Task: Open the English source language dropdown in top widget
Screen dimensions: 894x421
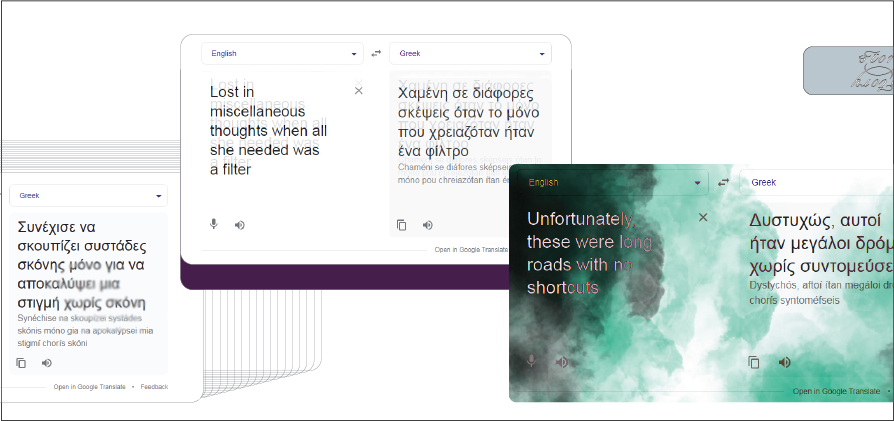Action: (x=282, y=54)
